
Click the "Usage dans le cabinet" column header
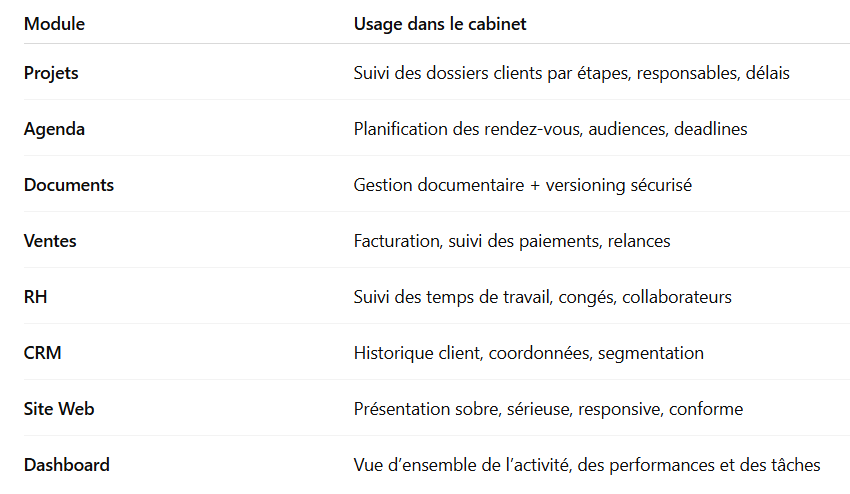pos(440,24)
